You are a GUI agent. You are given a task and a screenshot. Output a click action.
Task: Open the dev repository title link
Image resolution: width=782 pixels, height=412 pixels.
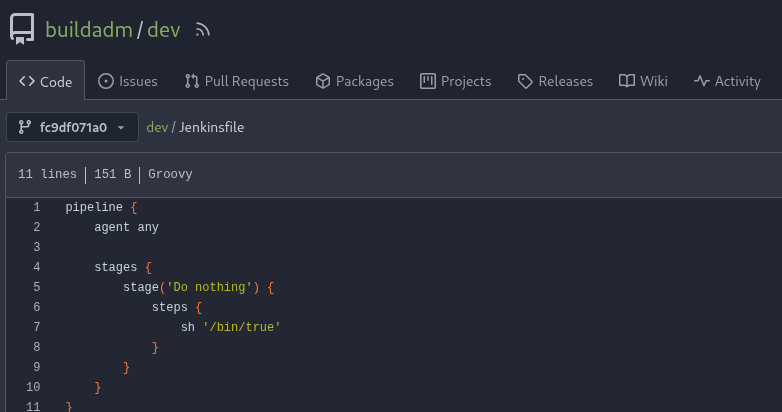[x=164, y=29]
